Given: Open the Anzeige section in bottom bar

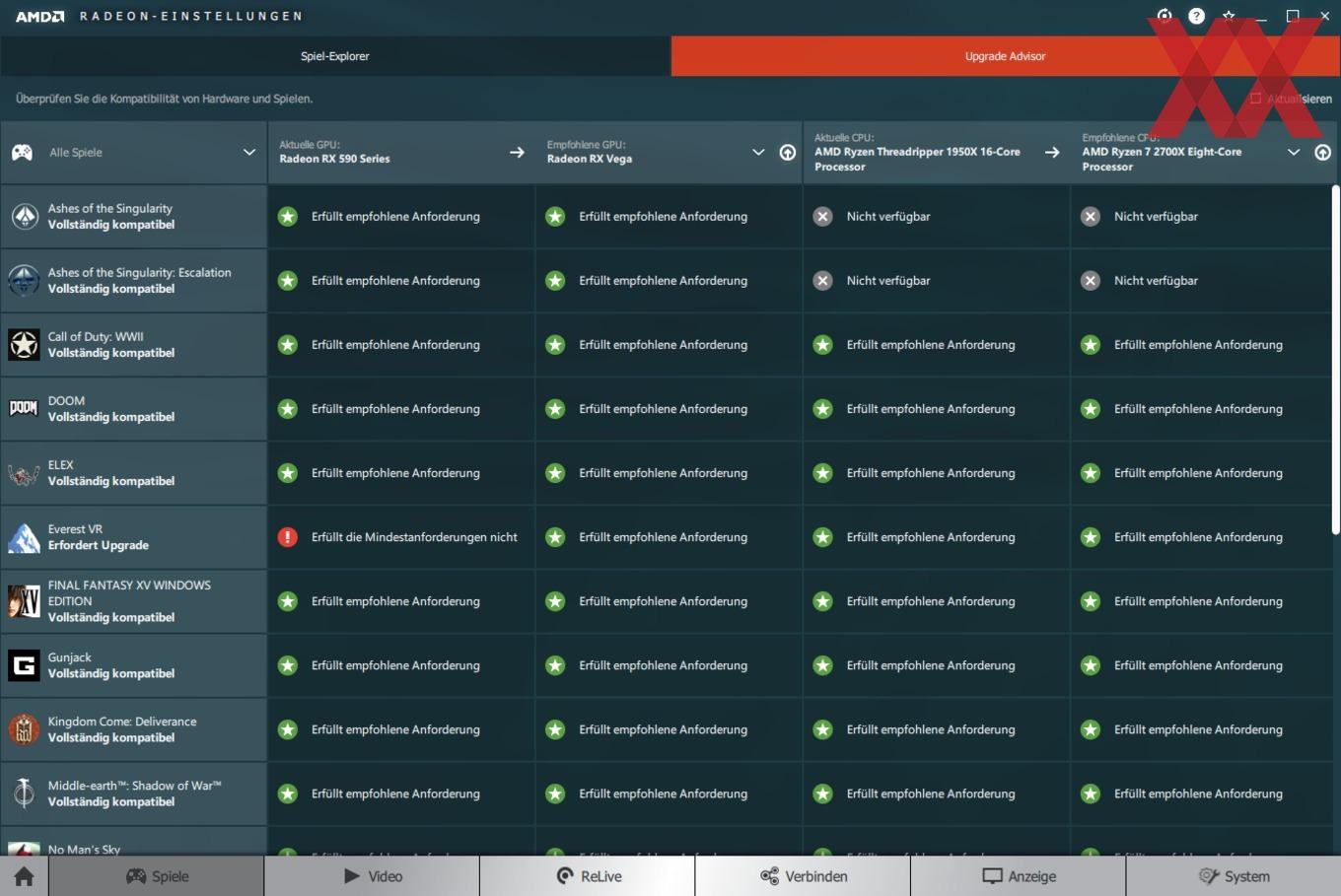Looking at the screenshot, I should pyautogui.click(x=1019, y=876).
